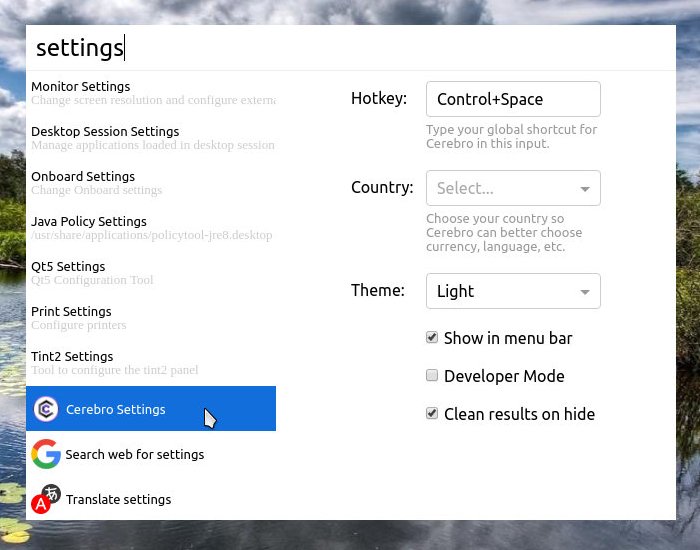Click the hotkey help text about global shortcut
The image size is (700, 550).
click(512, 136)
